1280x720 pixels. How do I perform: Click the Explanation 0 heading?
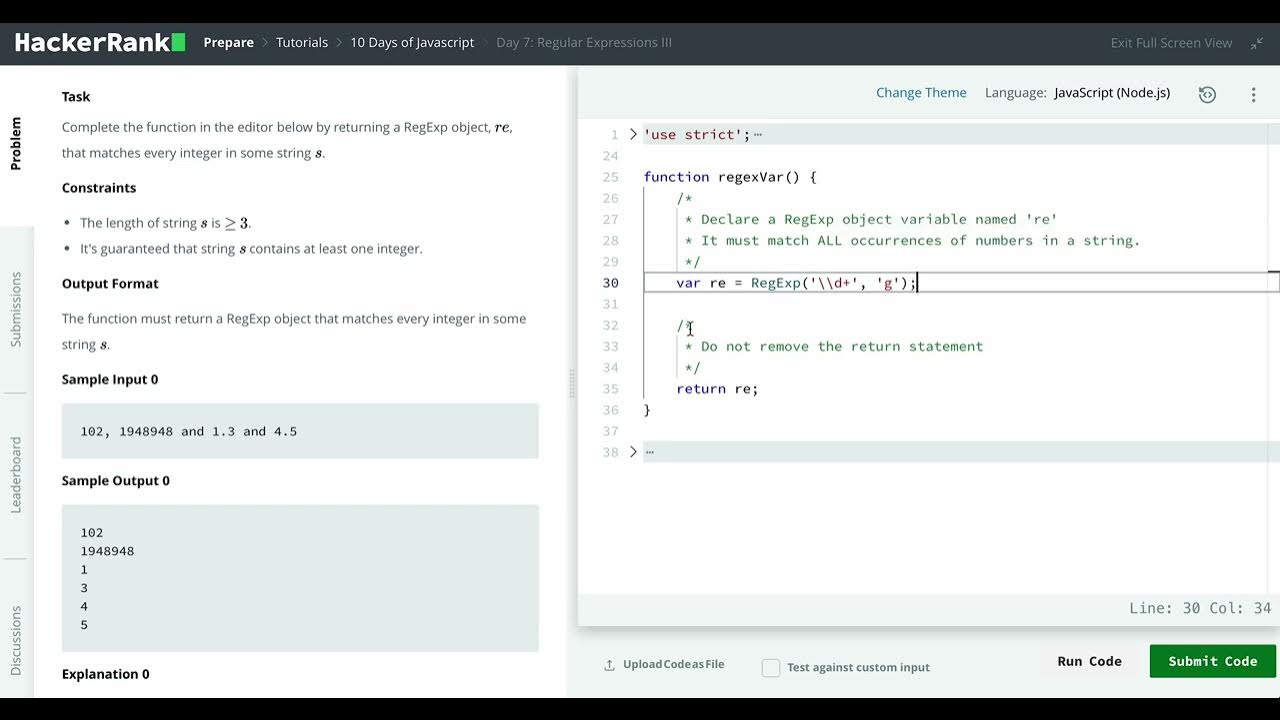(x=105, y=674)
